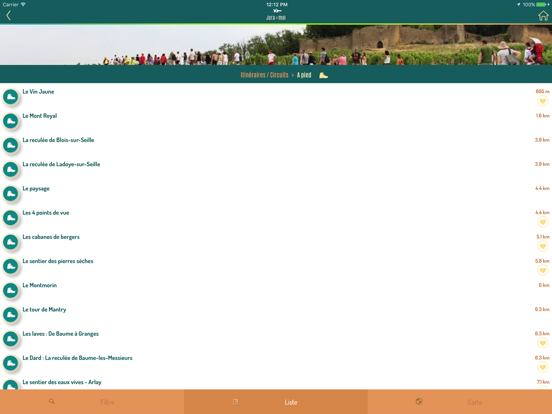Screen dimensions: 552x414
Task: Open Les 4 points de vue
Action: [276, 218]
